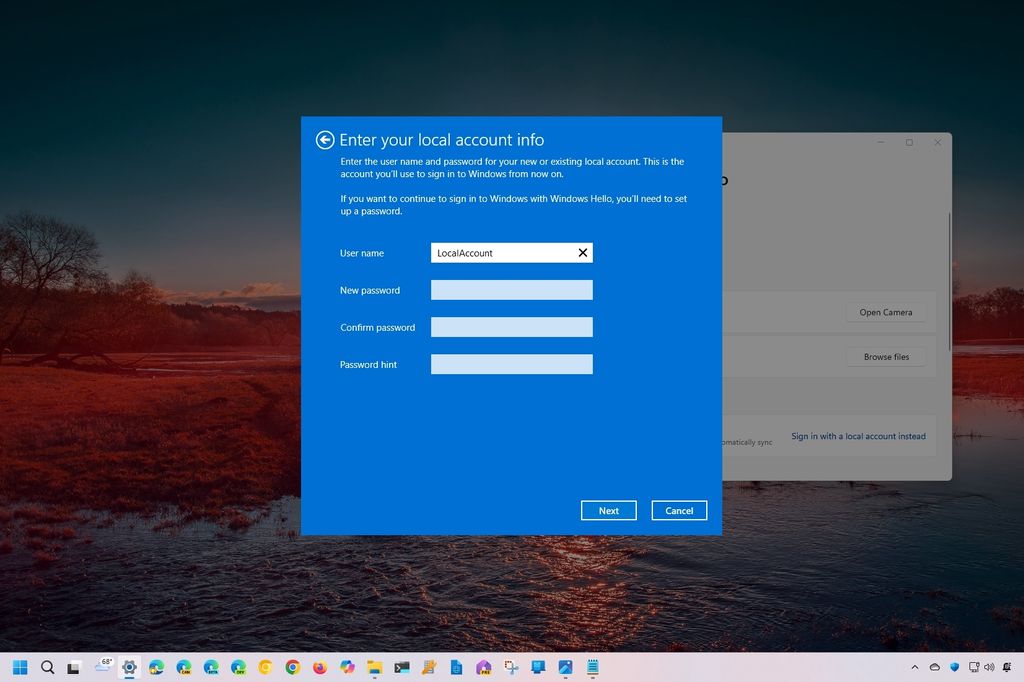Open OneDrive from the system tray
The height and width of the screenshot is (682, 1024).
click(935, 667)
